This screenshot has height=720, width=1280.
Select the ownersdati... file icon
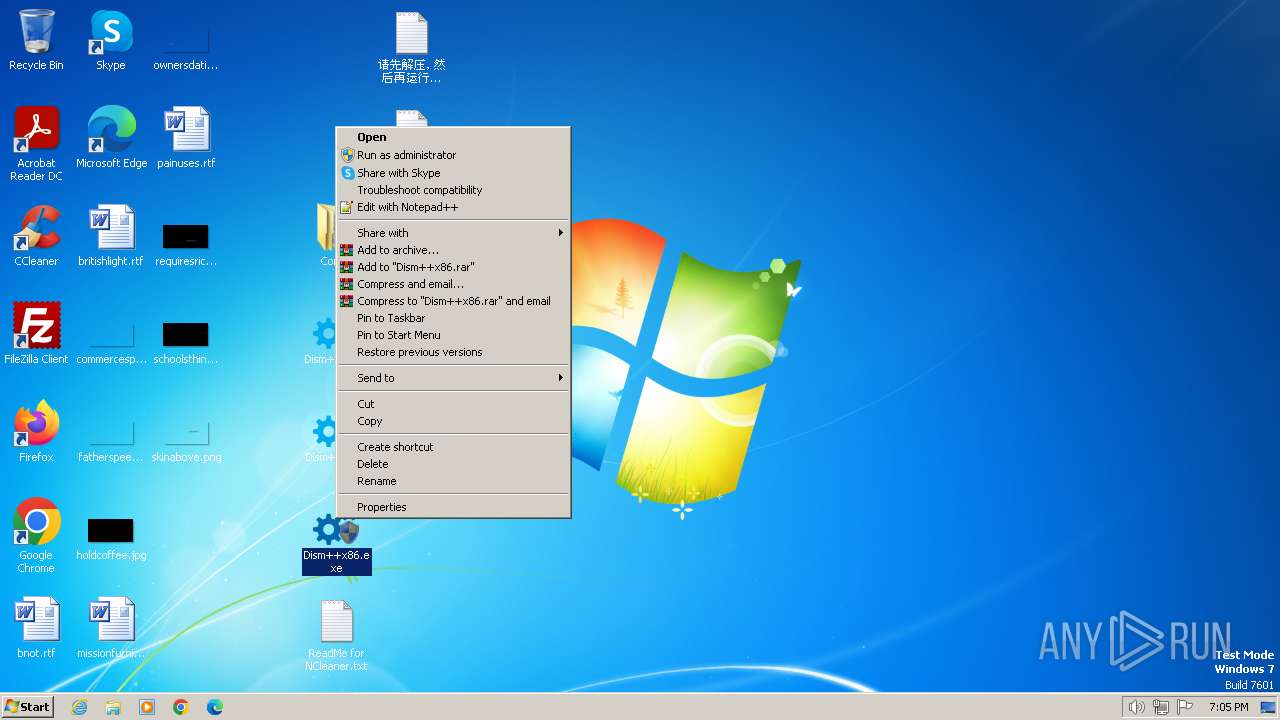tap(186, 48)
